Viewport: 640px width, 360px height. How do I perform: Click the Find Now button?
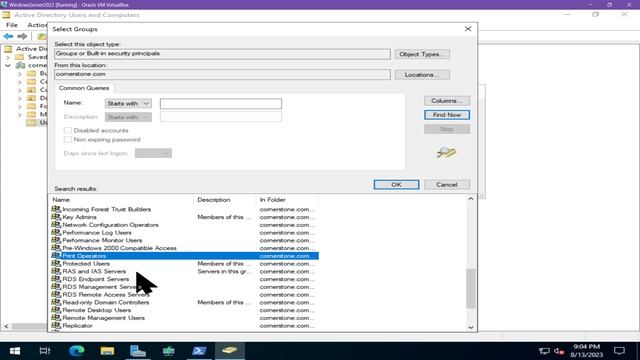(447, 115)
